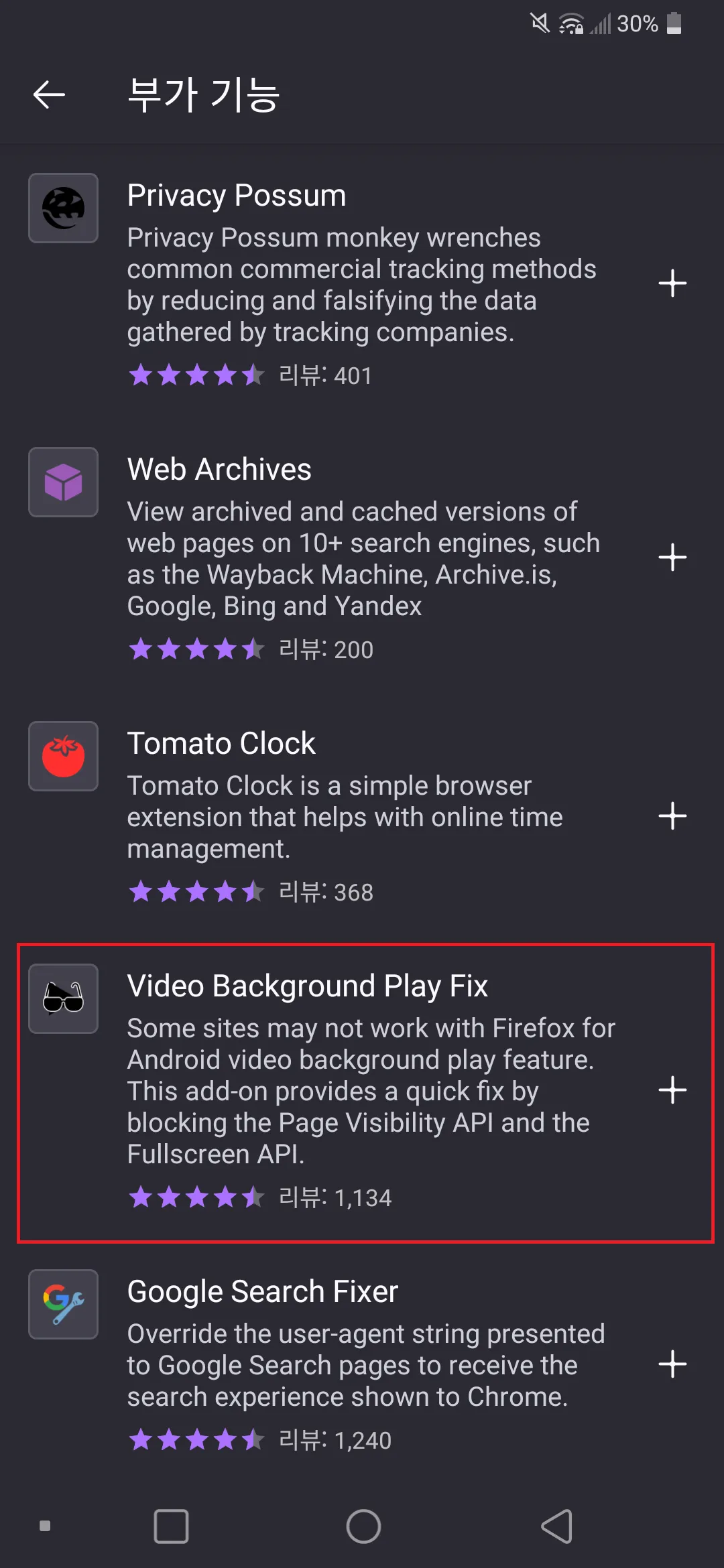Open Google Search Fixer title
Image resolution: width=724 pixels, height=1568 pixels.
pos(263,1292)
